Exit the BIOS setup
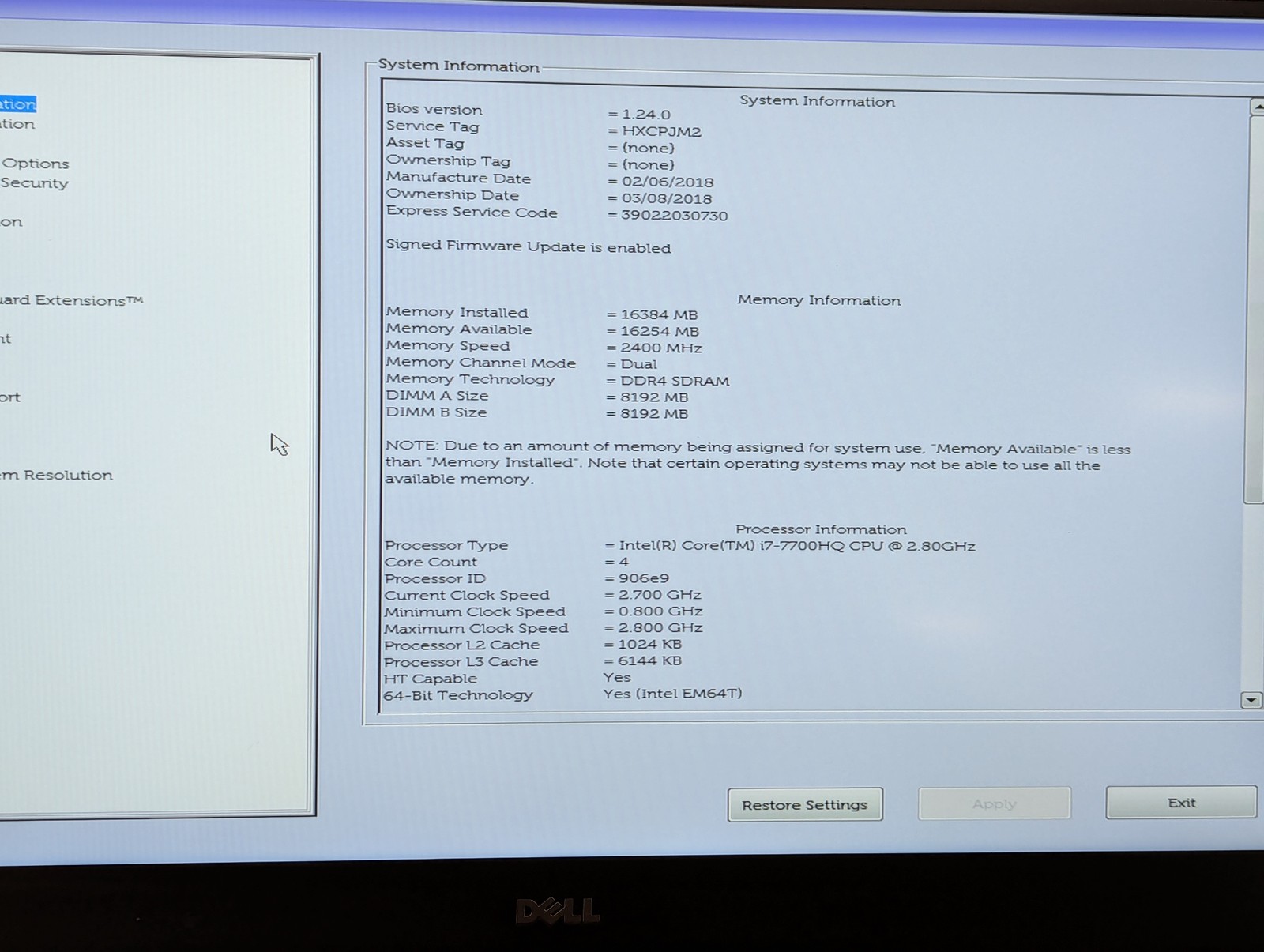The image size is (1264, 952). (1181, 802)
